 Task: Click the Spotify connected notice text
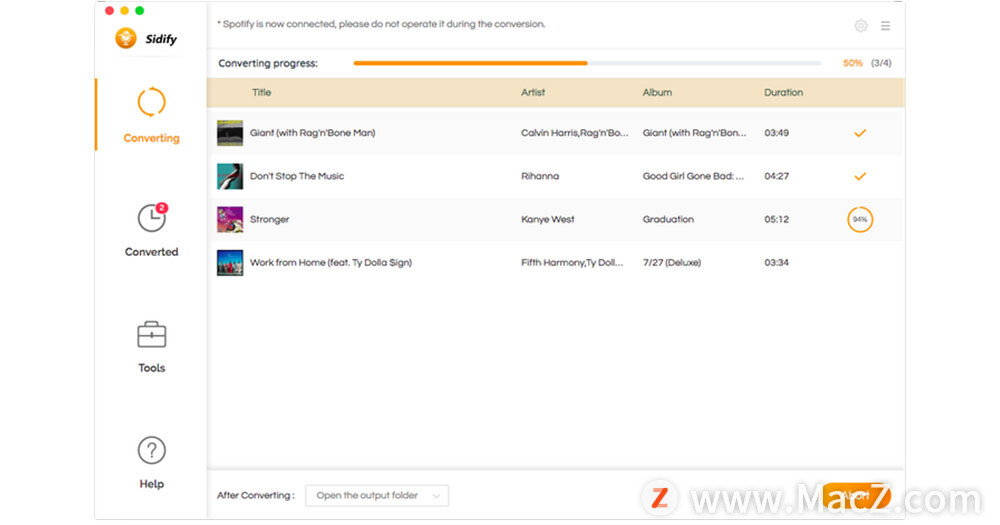click(x=381, y=24)
